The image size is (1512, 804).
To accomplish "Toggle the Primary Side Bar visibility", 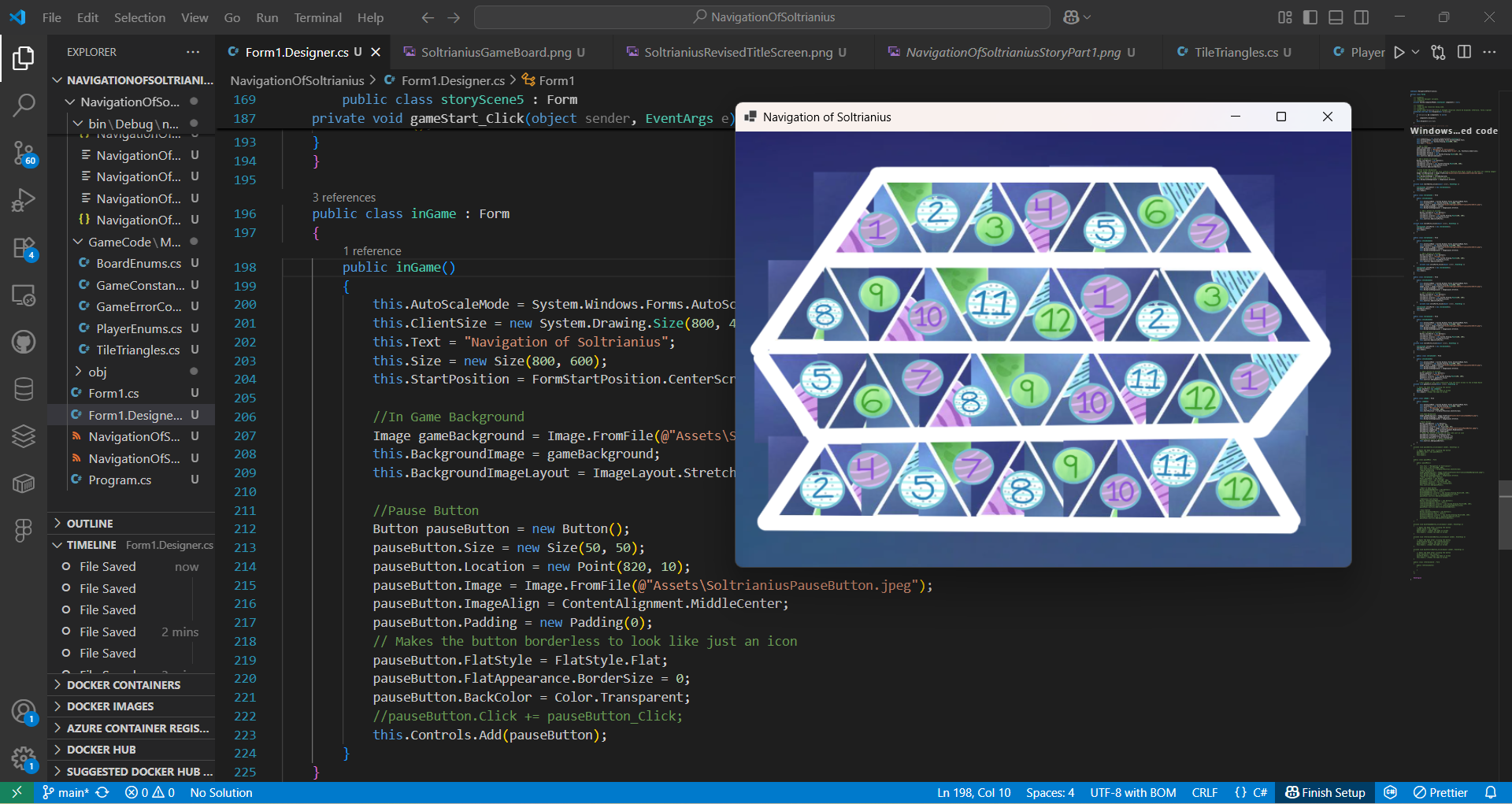I will pyautogui.click(x=1310, y=17).
